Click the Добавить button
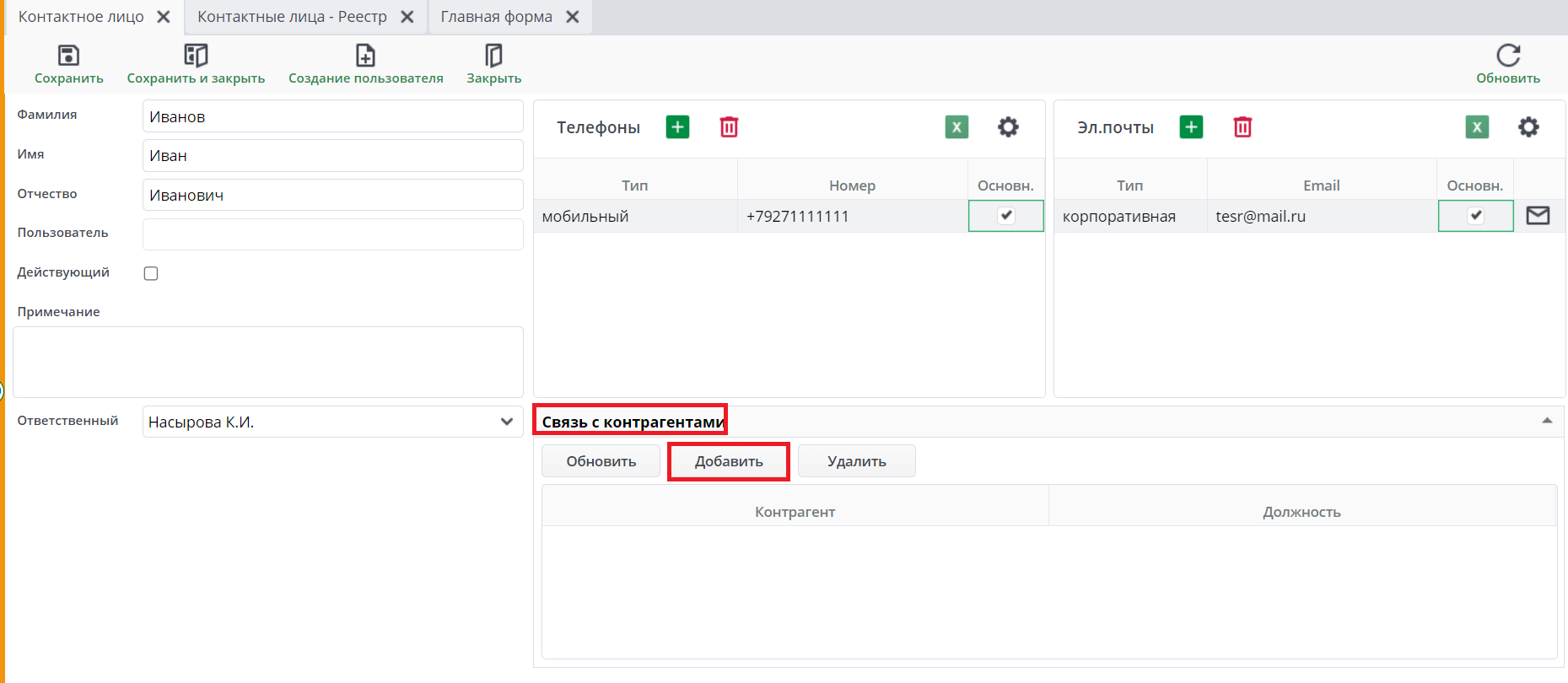This screenshot has width=1568, height=683. click(x=729, y=461)
